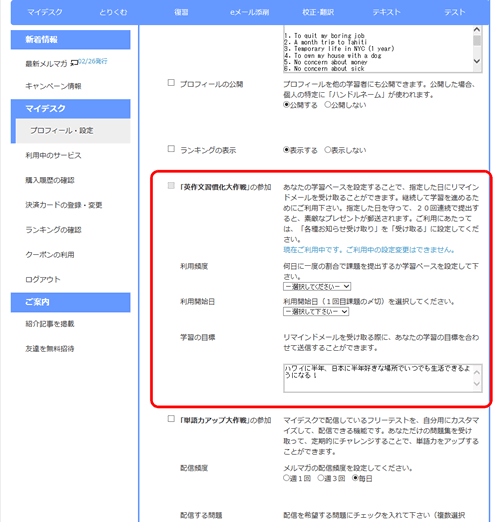Open the 利用頻度 dropdown list
Image resolution: width=500 pixels, height=522 pixels.
317,286
